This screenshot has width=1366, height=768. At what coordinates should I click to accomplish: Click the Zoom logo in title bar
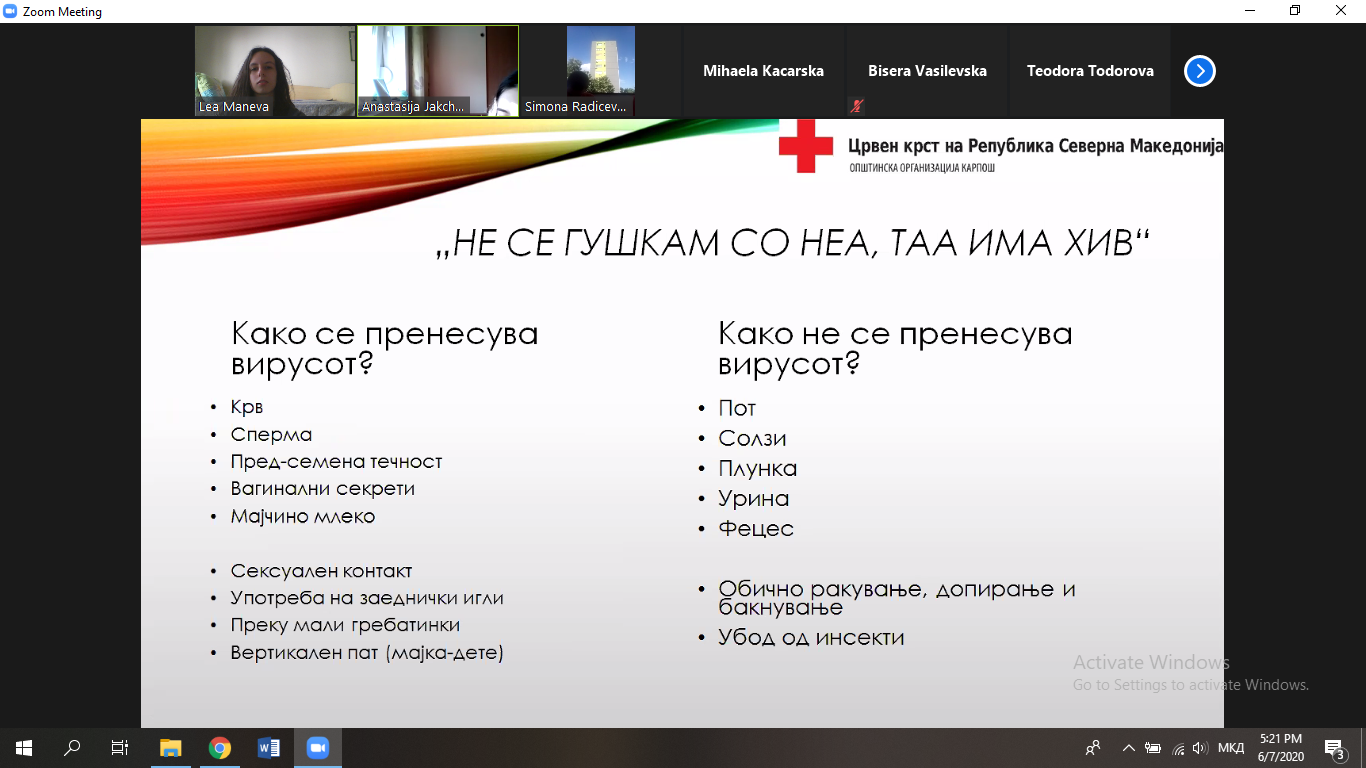[x=11, y=12]
